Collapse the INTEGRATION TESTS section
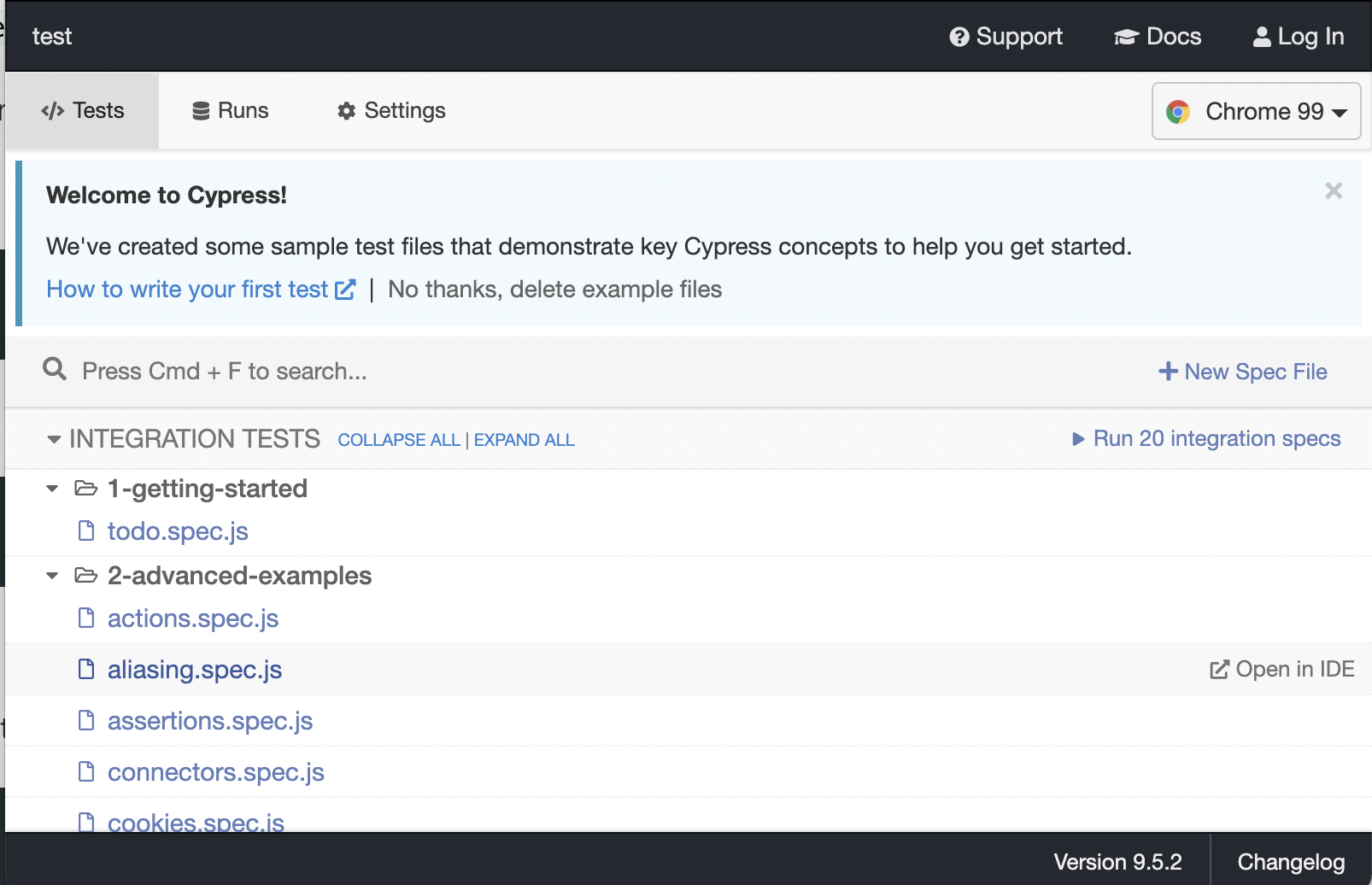The image size is (1372, 885). pos(54,439)
